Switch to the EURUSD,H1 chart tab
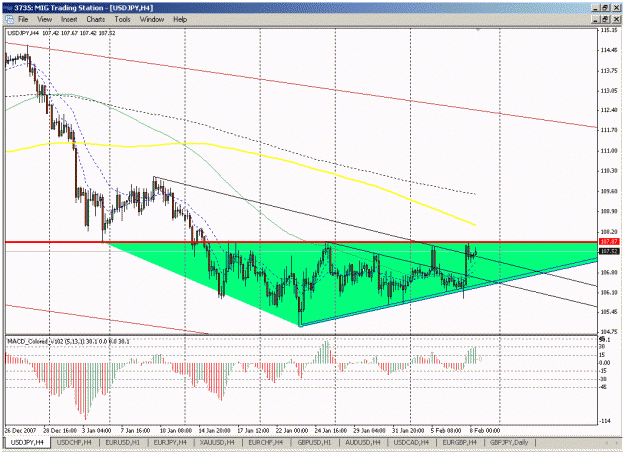Viewport: 625px width, 452px height. (123, 442)
